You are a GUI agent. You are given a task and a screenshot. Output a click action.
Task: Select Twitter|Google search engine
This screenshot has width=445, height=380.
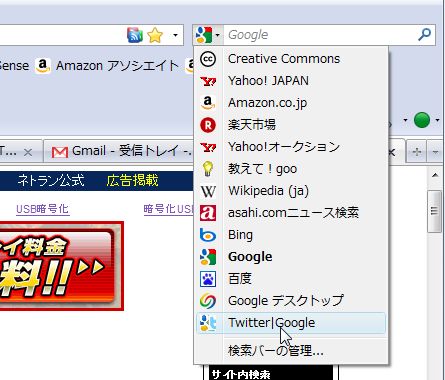tap(291, 323)
